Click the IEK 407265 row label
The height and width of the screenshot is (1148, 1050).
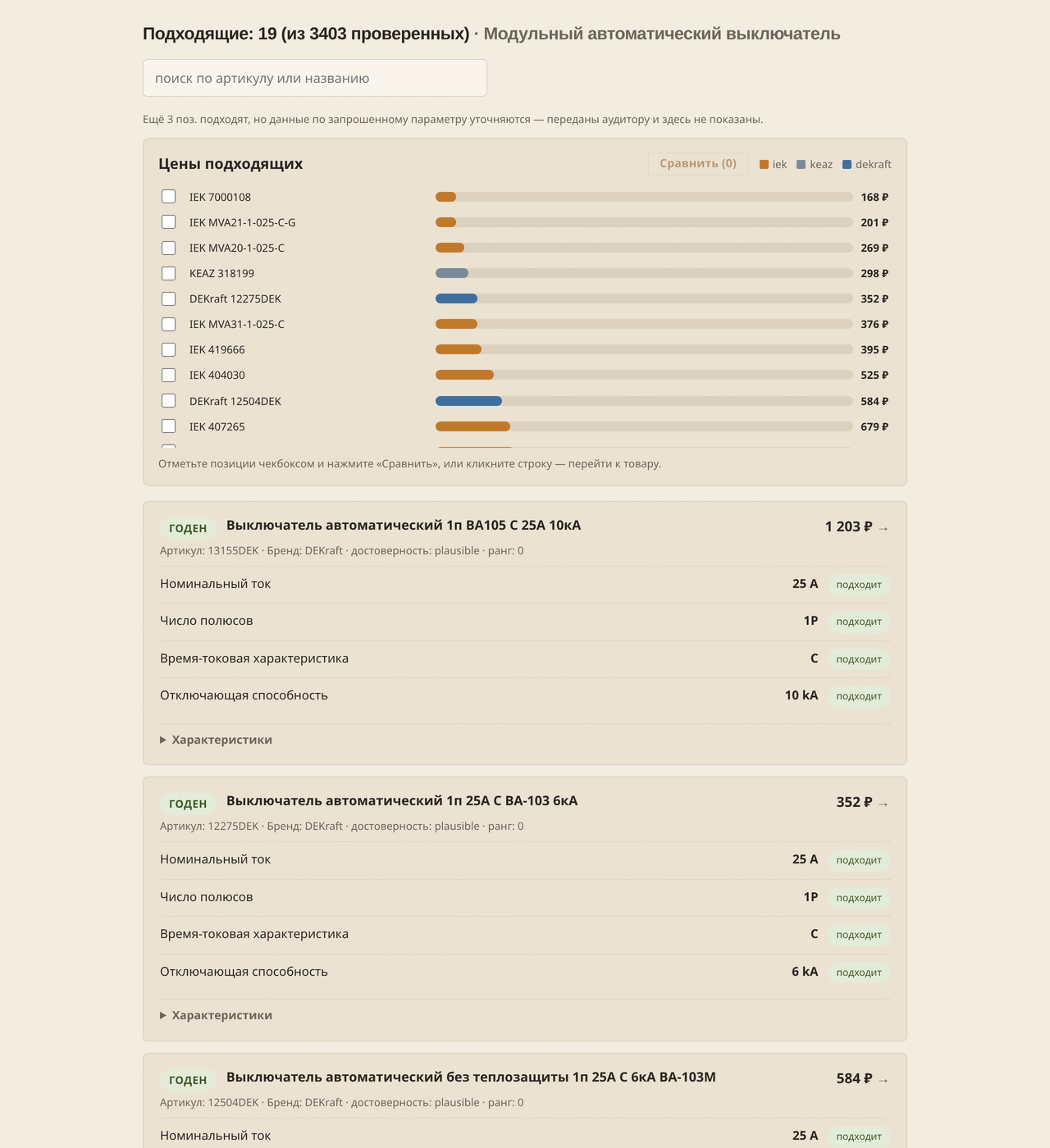click(217, 426)
